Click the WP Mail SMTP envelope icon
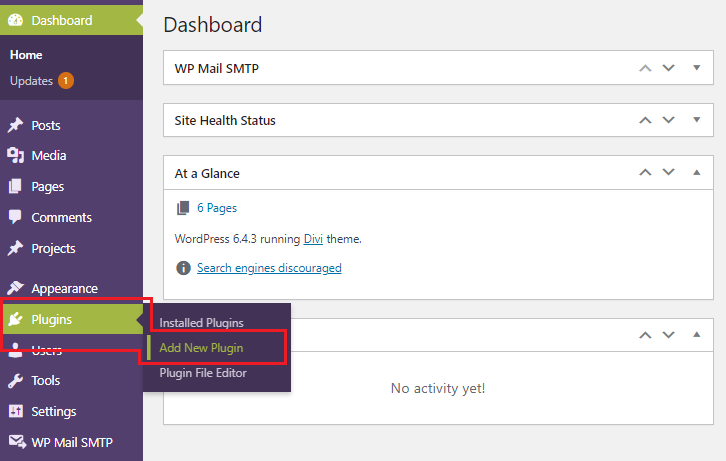The image size is (726, 461). [17, 442]
